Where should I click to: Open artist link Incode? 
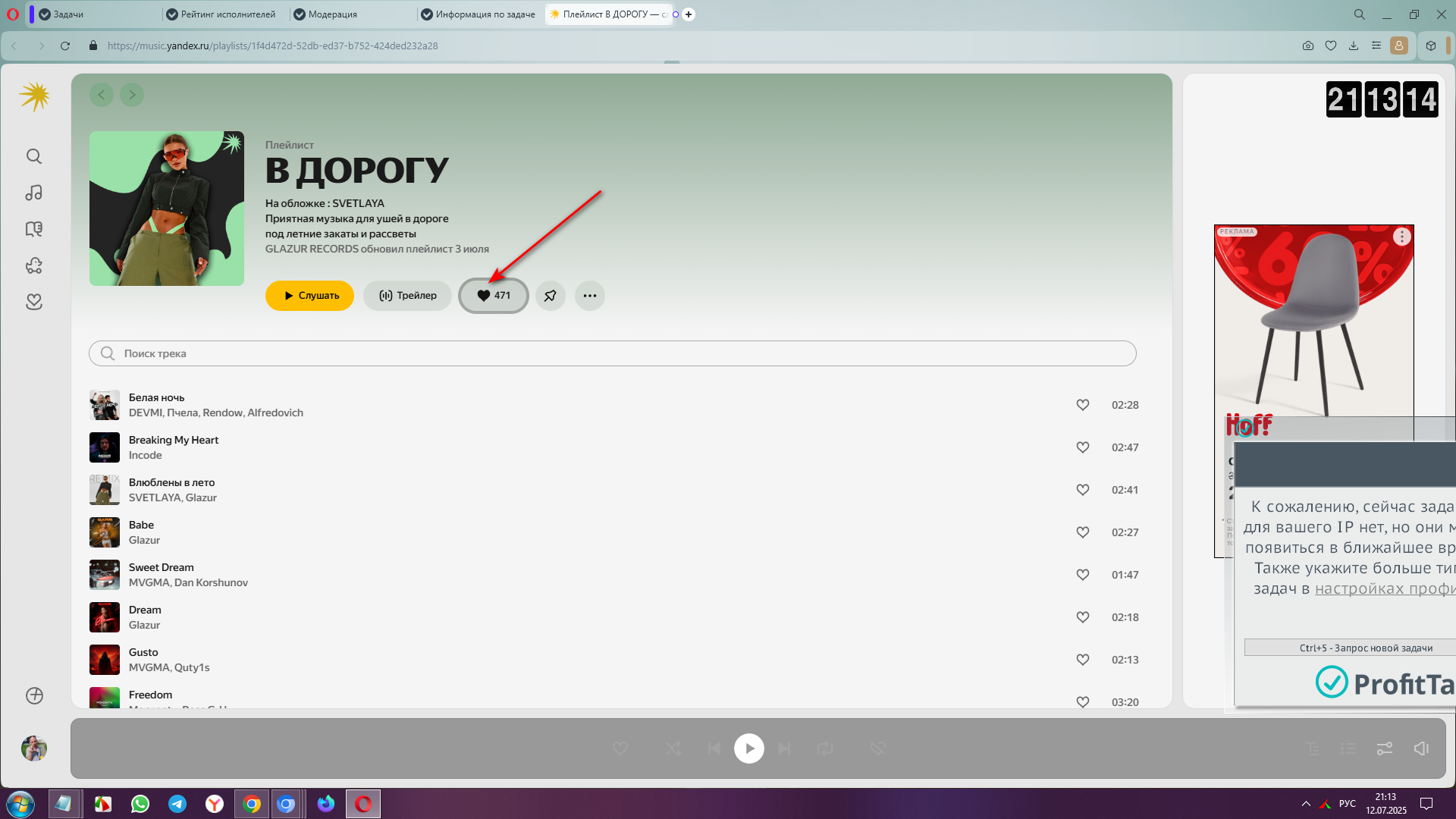click(x=145, y=455)
